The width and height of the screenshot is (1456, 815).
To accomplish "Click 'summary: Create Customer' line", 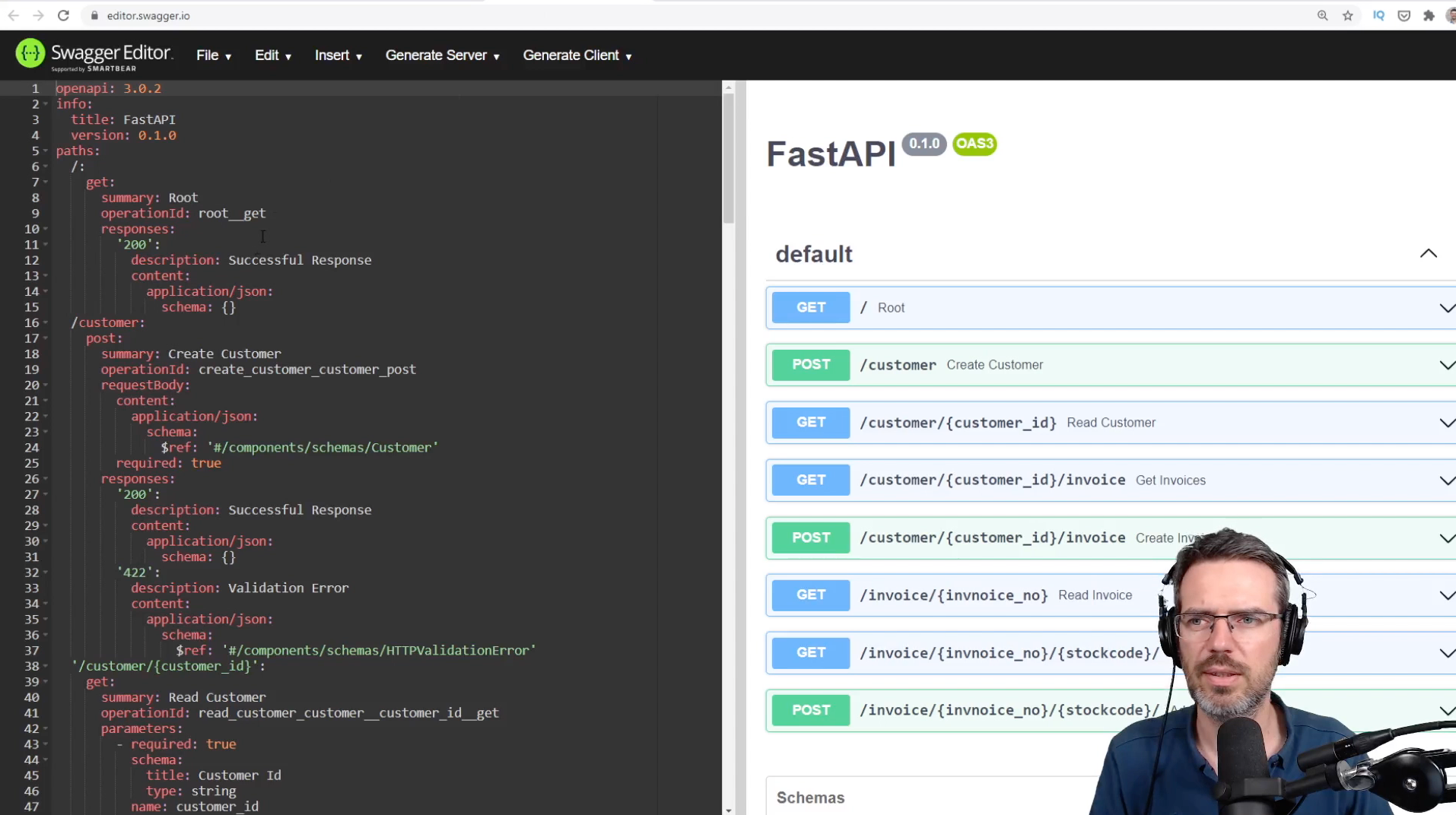I will [191, 354].
